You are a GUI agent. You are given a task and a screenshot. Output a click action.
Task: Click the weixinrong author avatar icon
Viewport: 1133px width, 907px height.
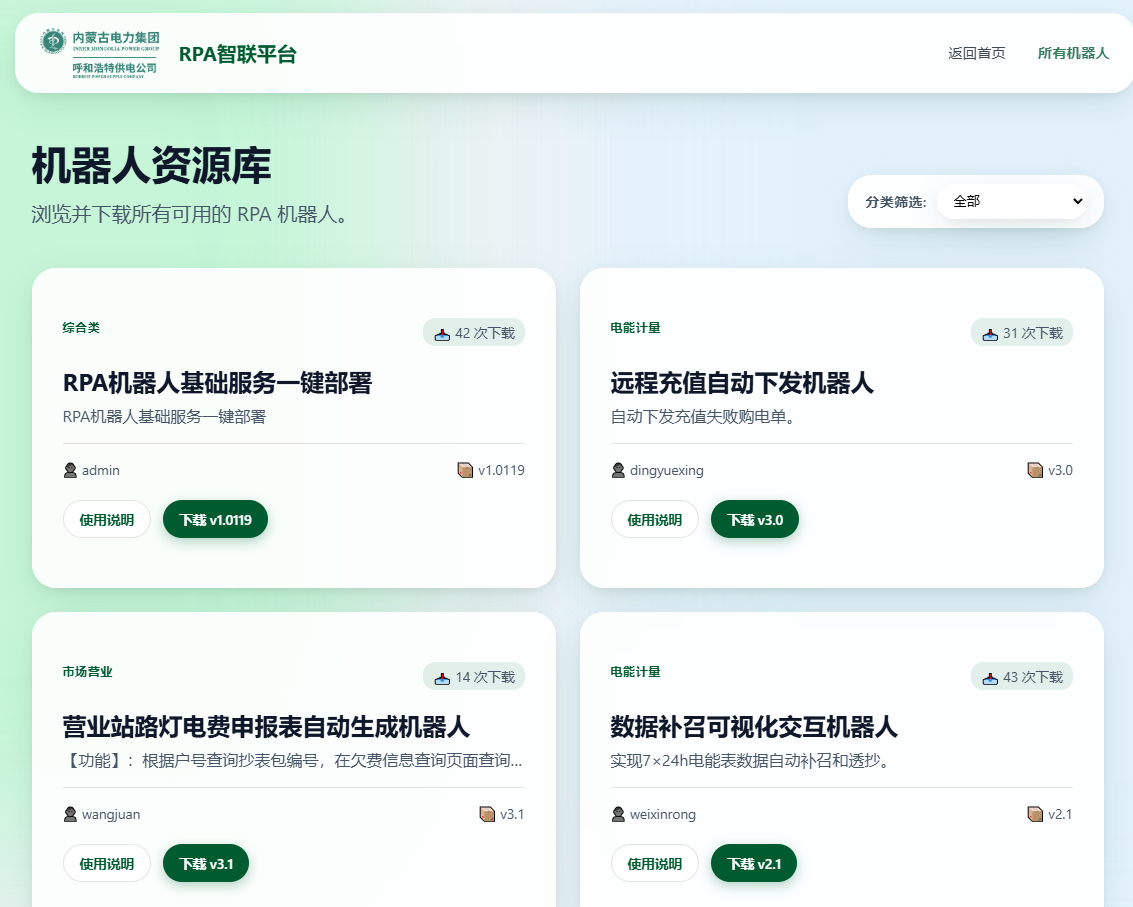[x=618, y=815]
